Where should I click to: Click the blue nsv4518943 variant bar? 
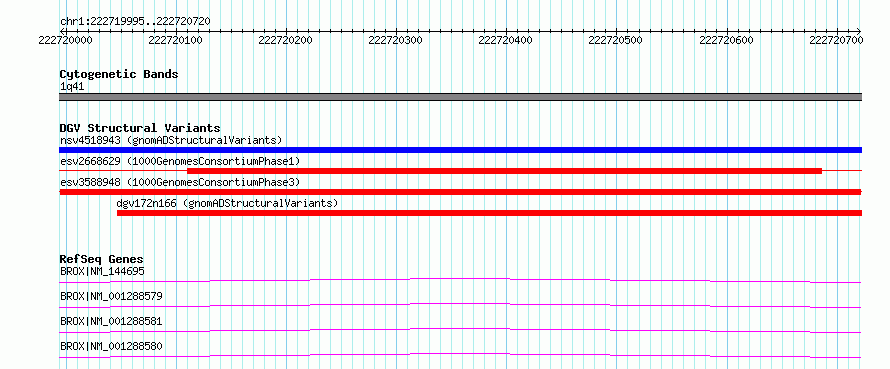click(460, 150)
